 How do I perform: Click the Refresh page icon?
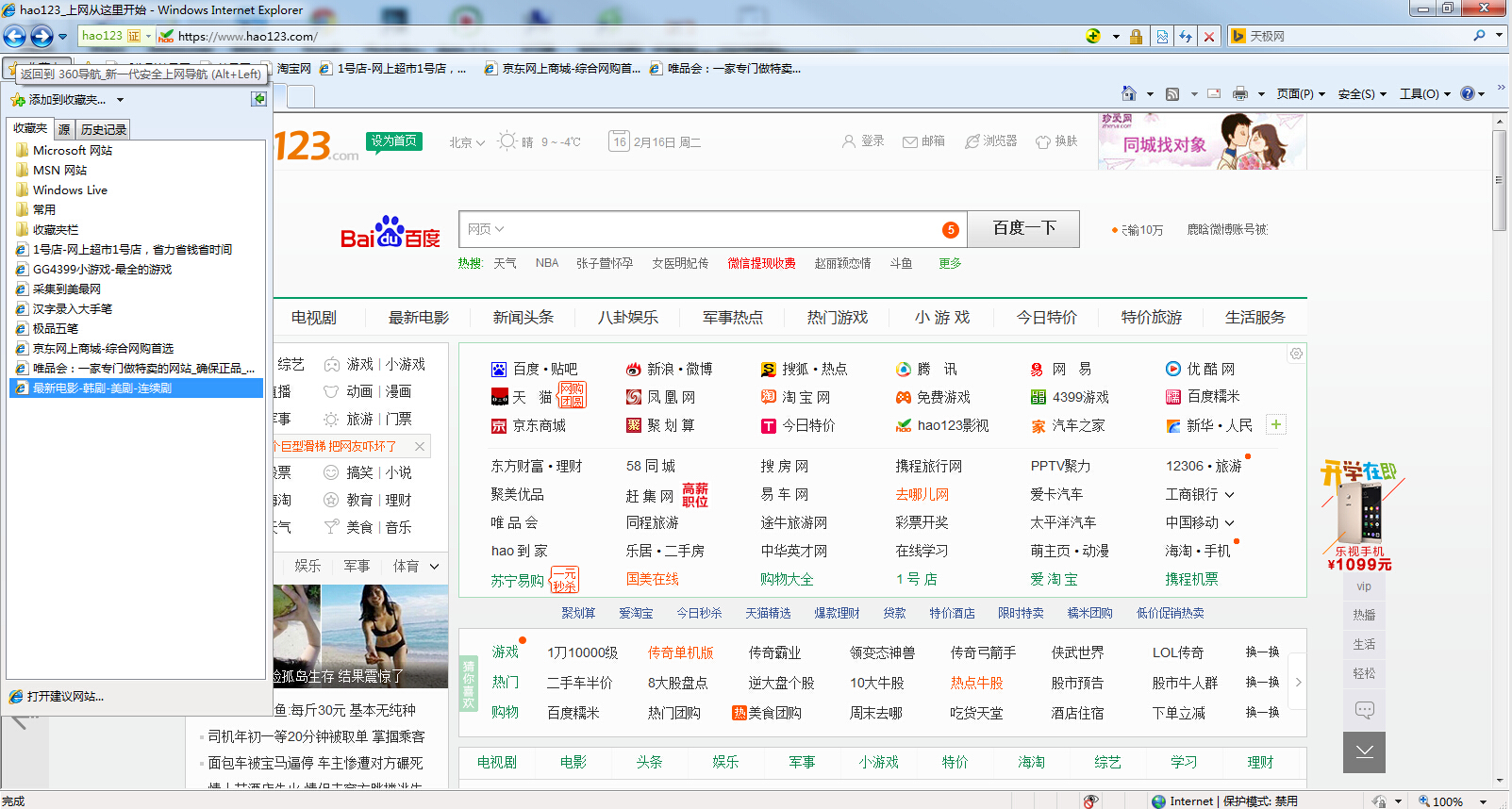[1186, 36]
